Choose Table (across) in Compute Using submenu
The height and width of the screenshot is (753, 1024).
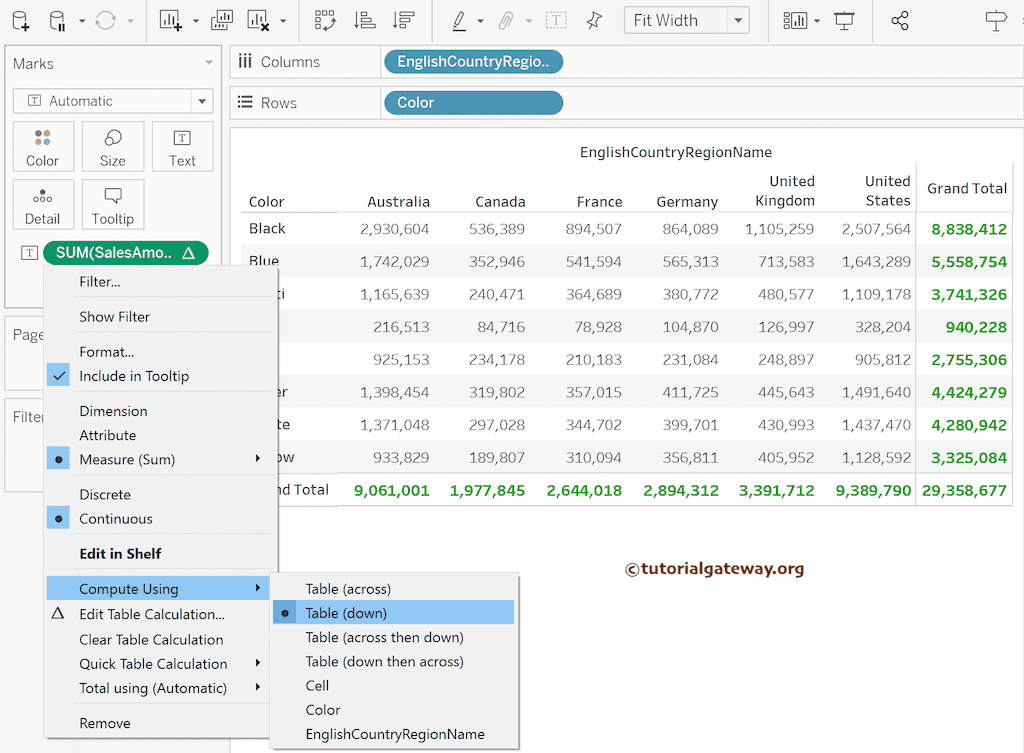pyautogui.click(x=348, y=589)
